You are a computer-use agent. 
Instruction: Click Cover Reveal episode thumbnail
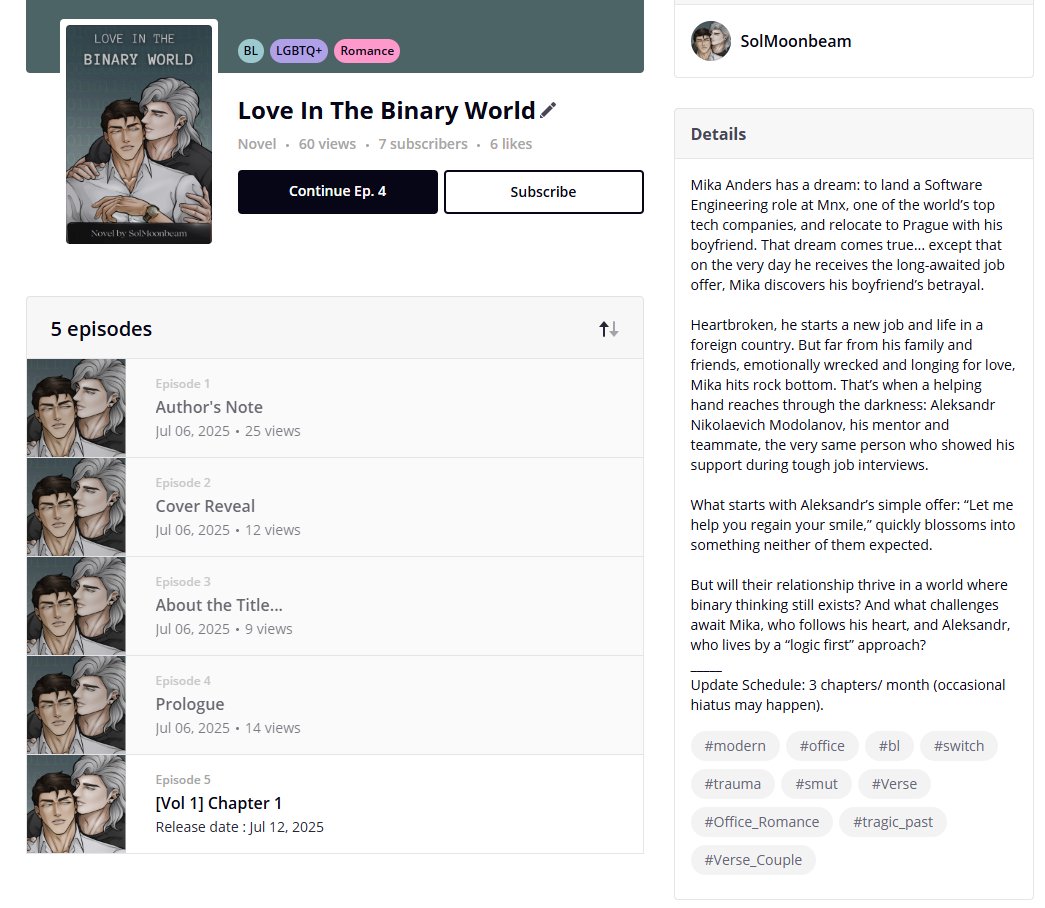coord(76,507)
